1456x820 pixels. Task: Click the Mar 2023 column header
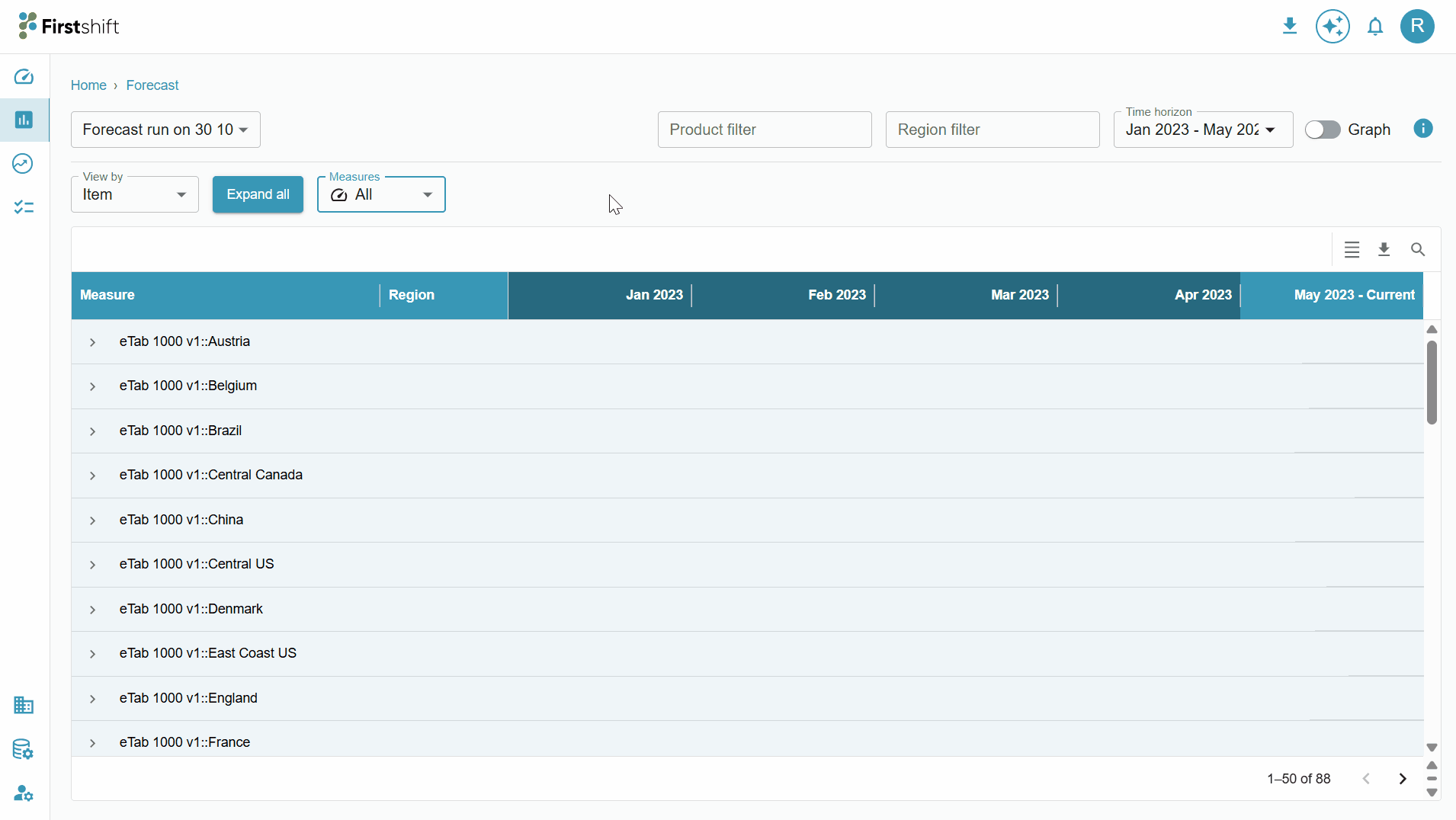click(x=966, y=295)
